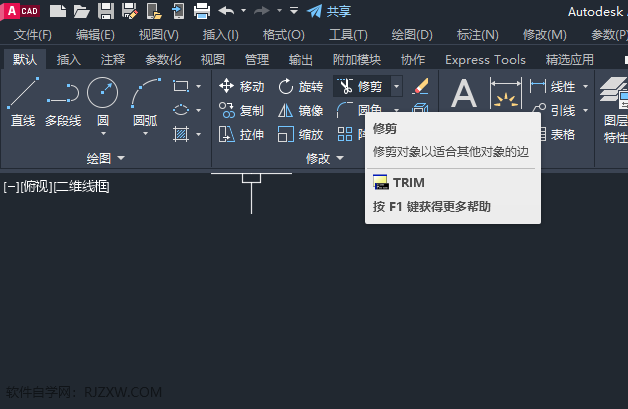Image resolution: width=628 pixels, height=409 pixels.
Task: Switch to the 协作 ribbon tab
Action: (413, 60)
